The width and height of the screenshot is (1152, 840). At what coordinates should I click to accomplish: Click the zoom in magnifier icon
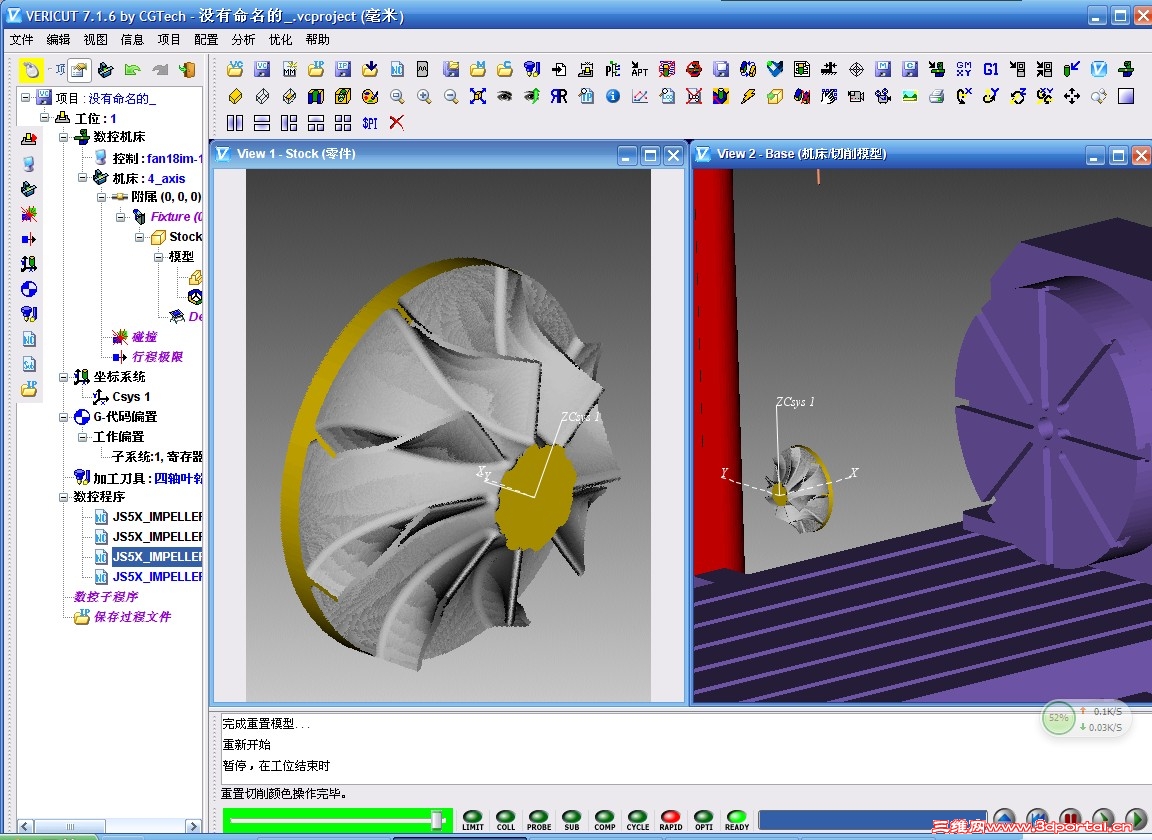424,96
